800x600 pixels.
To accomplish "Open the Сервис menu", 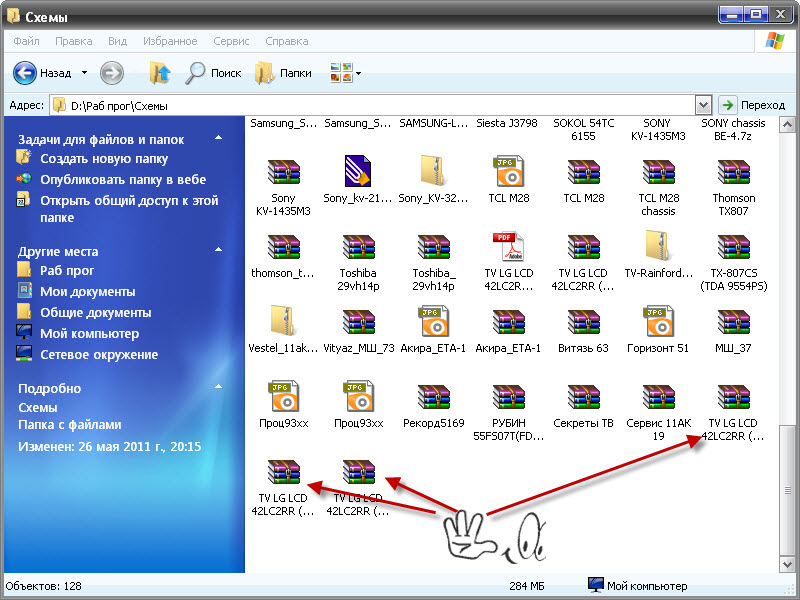I will pos(231,41).
